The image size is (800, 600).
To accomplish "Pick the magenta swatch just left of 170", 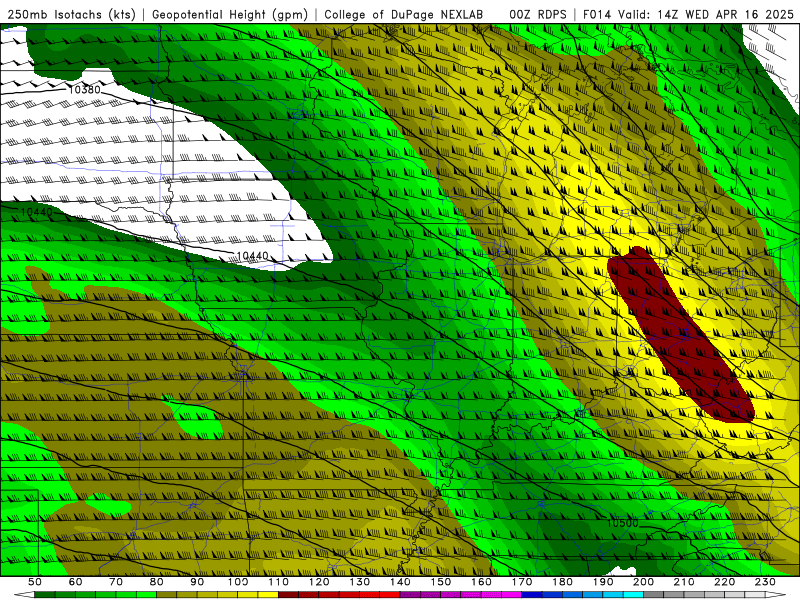I will click(512, 595).
